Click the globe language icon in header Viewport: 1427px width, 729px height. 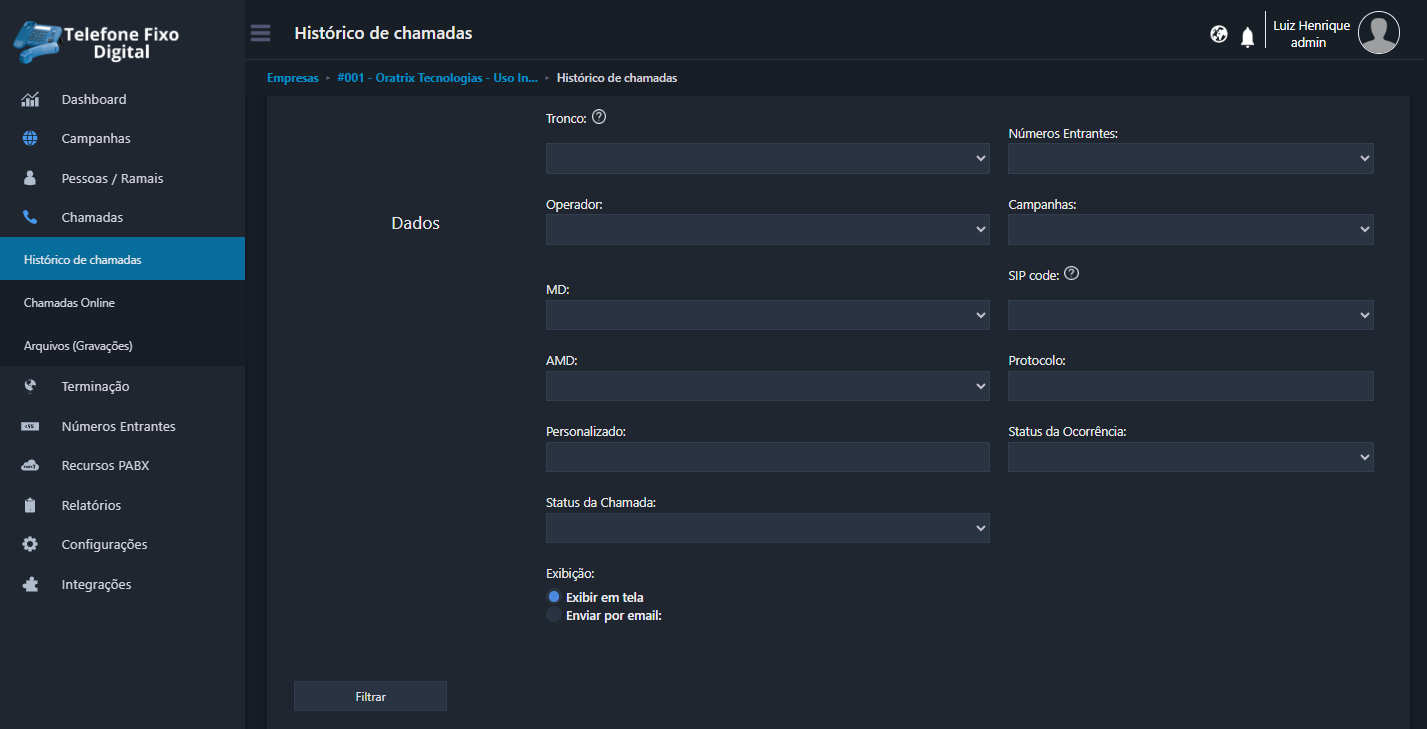[x=1218, y=35]
